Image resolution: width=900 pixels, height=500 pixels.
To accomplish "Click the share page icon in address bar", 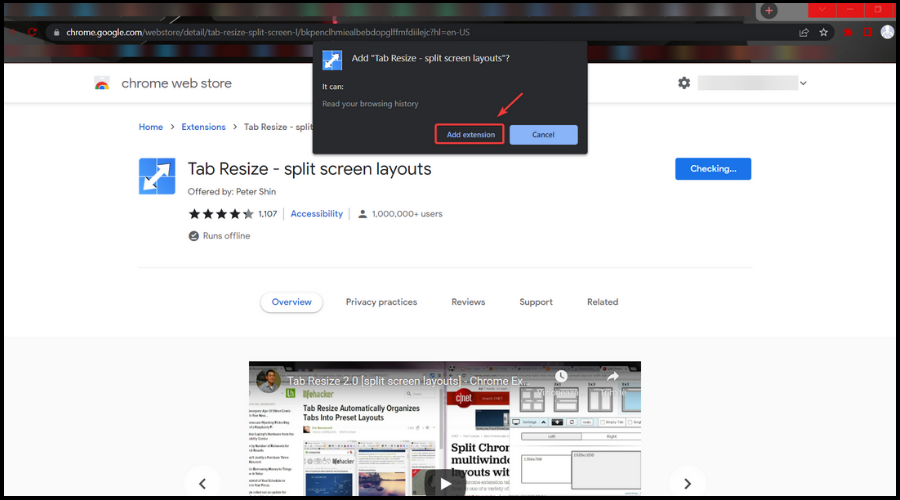I will [x=804, y=32].
